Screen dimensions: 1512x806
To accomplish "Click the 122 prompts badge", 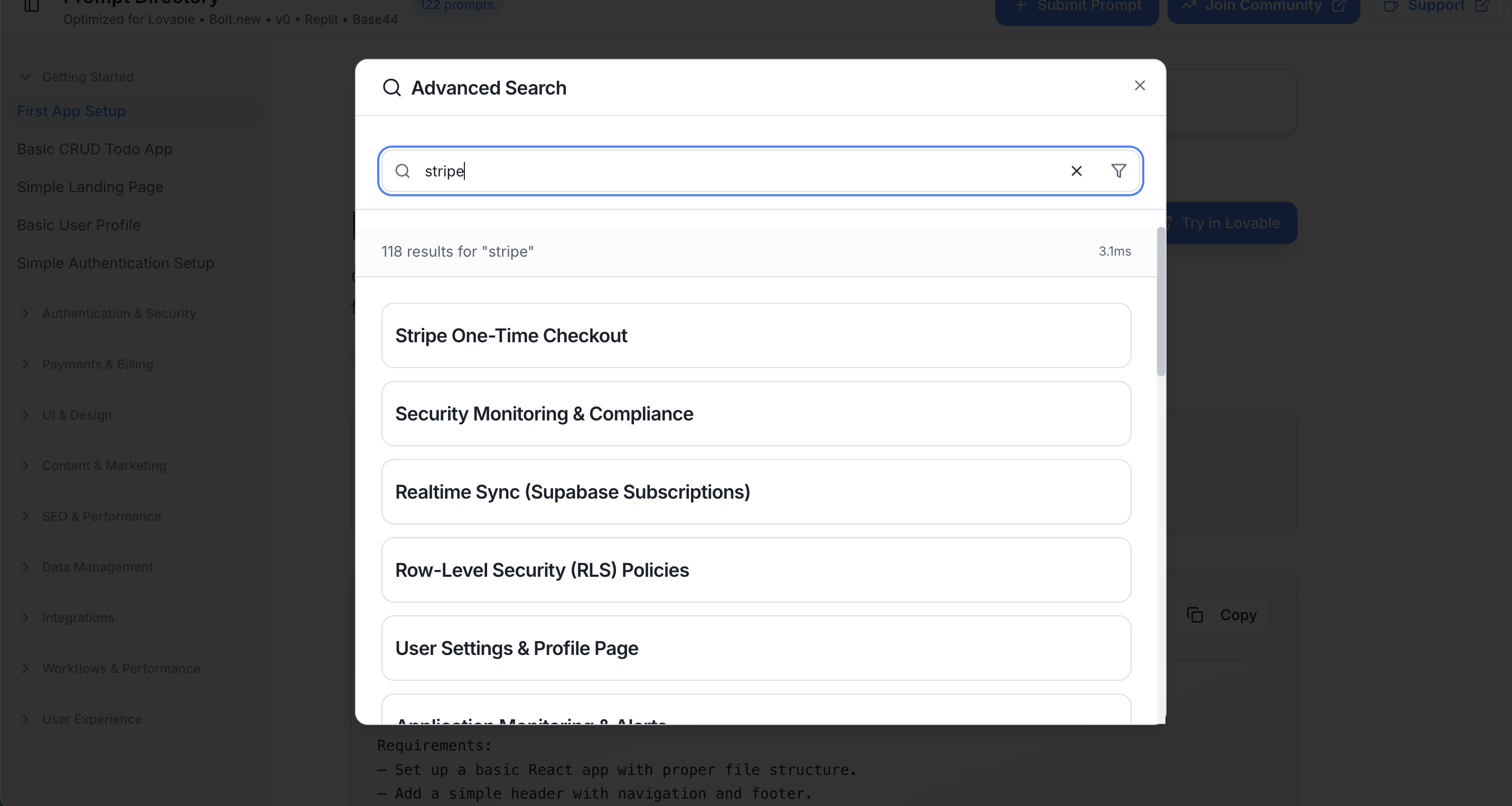I will [456, 6].
